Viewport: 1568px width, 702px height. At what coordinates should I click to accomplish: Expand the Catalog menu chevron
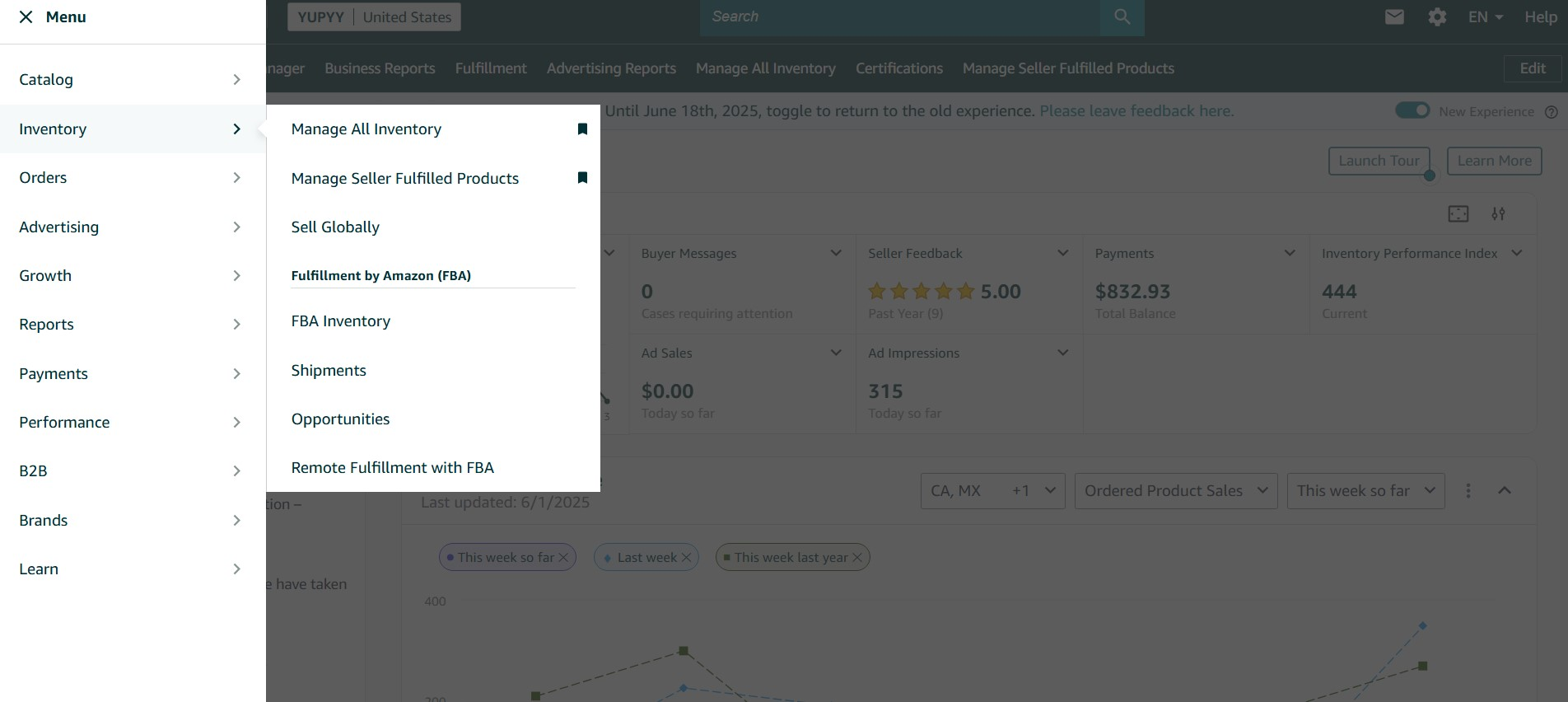(x=236, y=79)
